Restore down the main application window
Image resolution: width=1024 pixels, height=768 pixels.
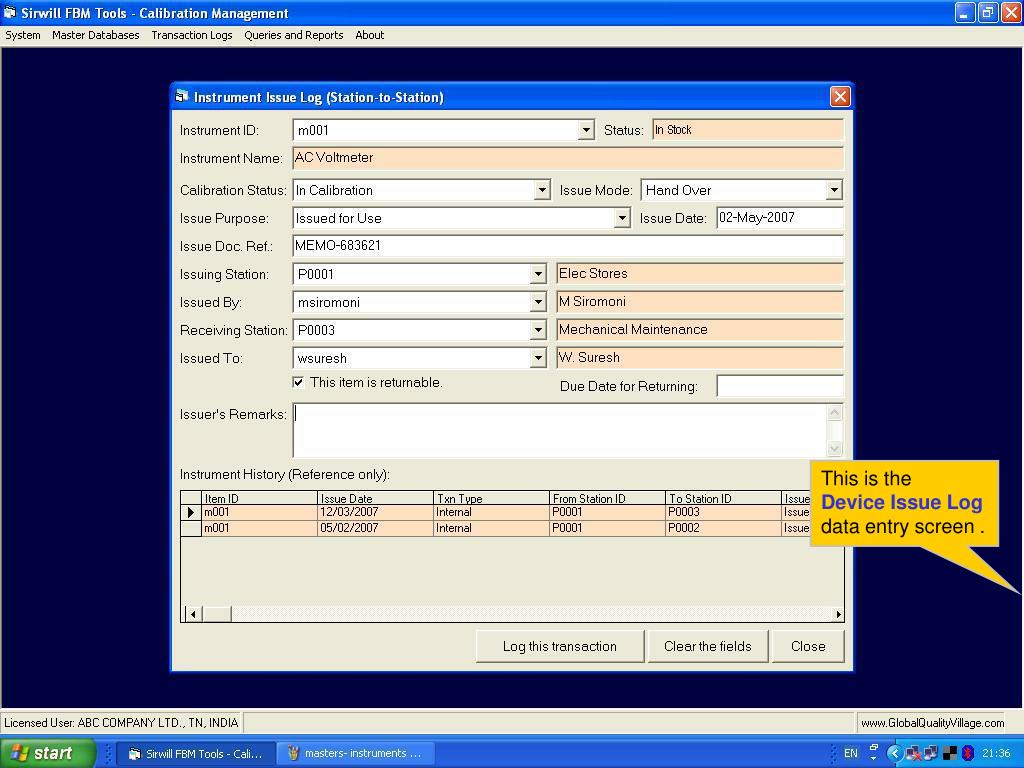tap(987, 12)
